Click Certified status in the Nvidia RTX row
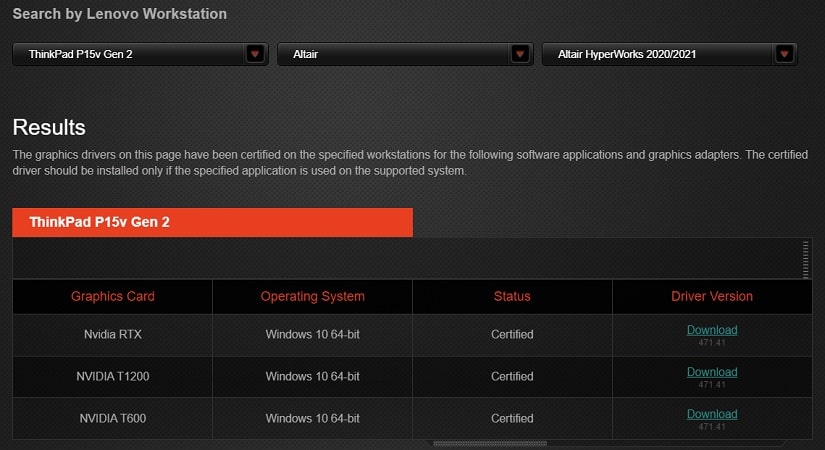 512,335
